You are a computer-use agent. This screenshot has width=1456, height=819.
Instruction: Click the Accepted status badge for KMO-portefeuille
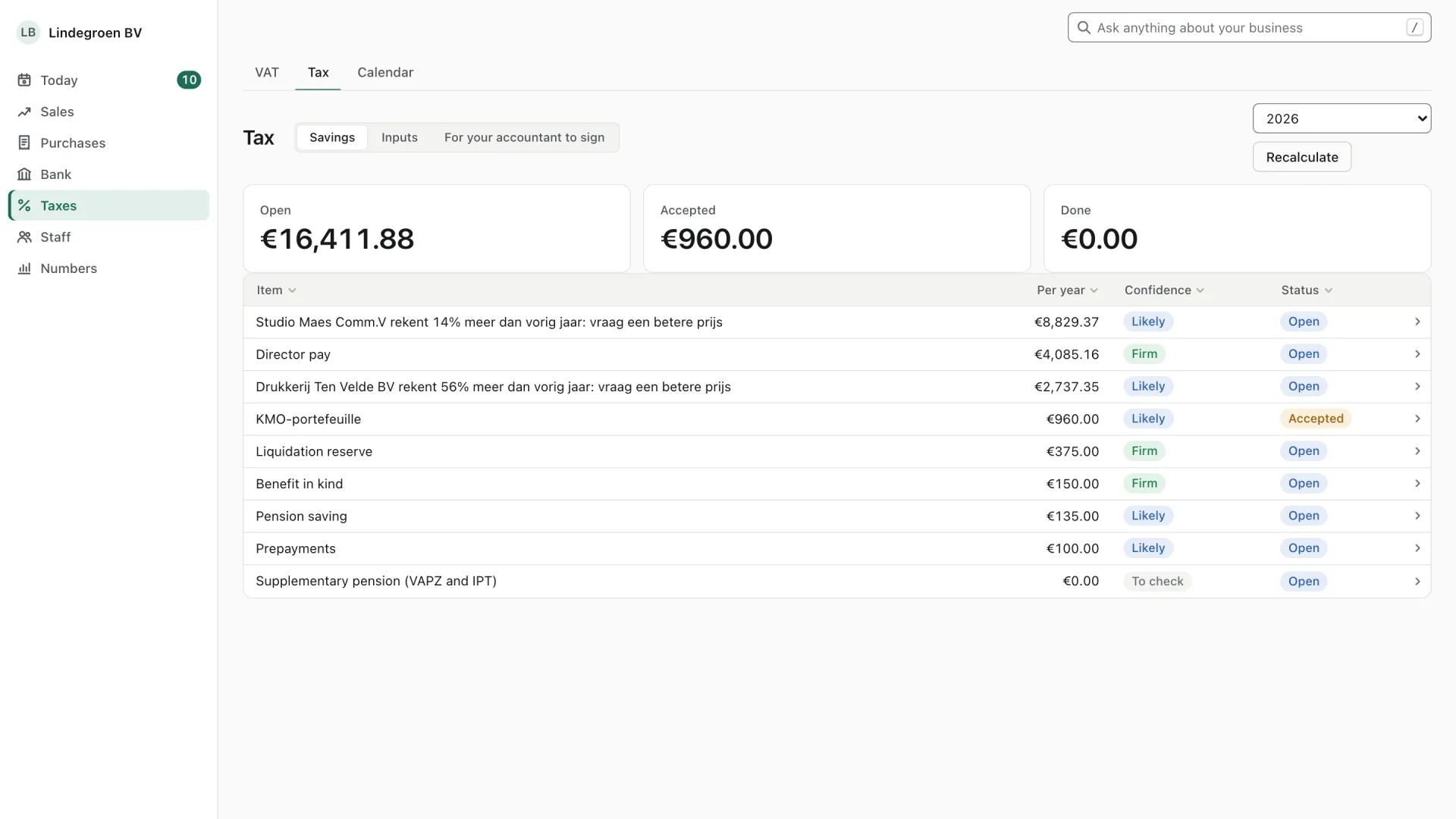coord(1316,419)
